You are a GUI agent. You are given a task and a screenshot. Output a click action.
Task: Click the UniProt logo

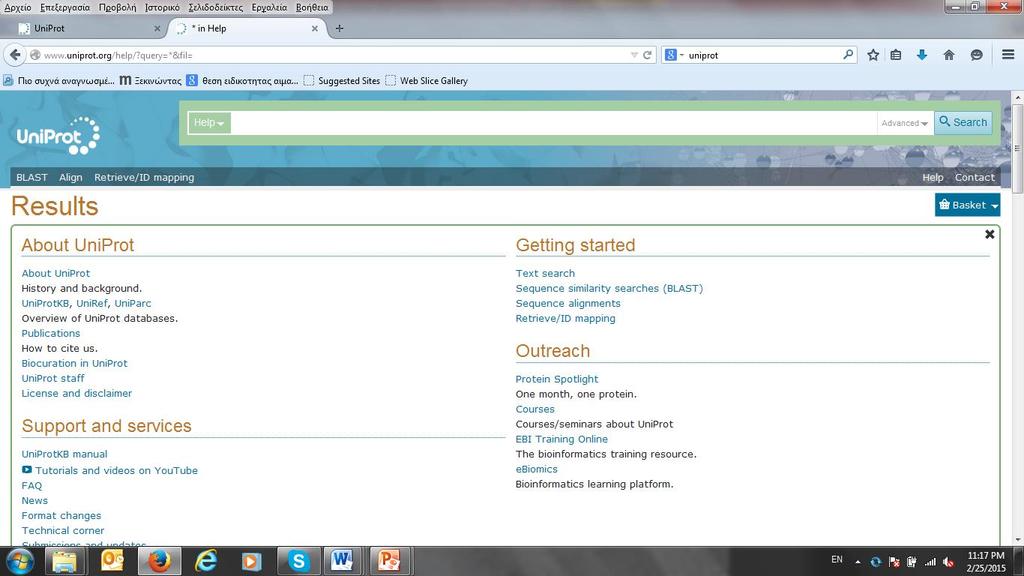58,135
